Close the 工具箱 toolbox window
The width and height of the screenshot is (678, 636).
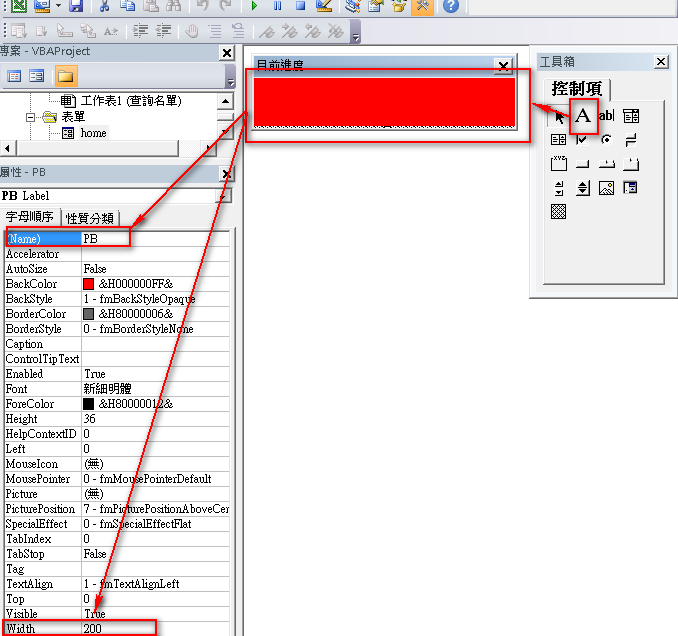tap(661, 62)
